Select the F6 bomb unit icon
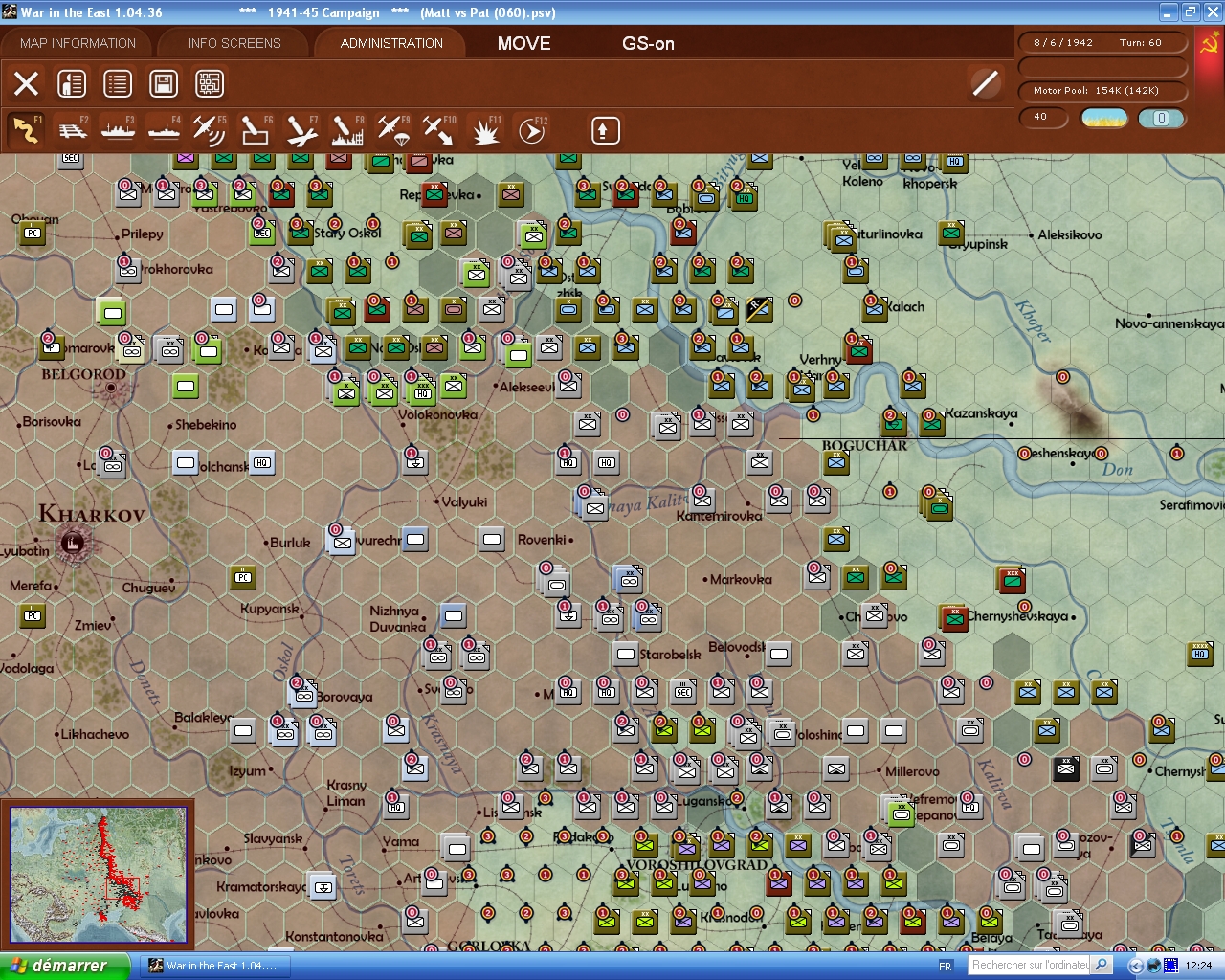The height and width of the screenshot is (980, 1225). coord(256,130)
